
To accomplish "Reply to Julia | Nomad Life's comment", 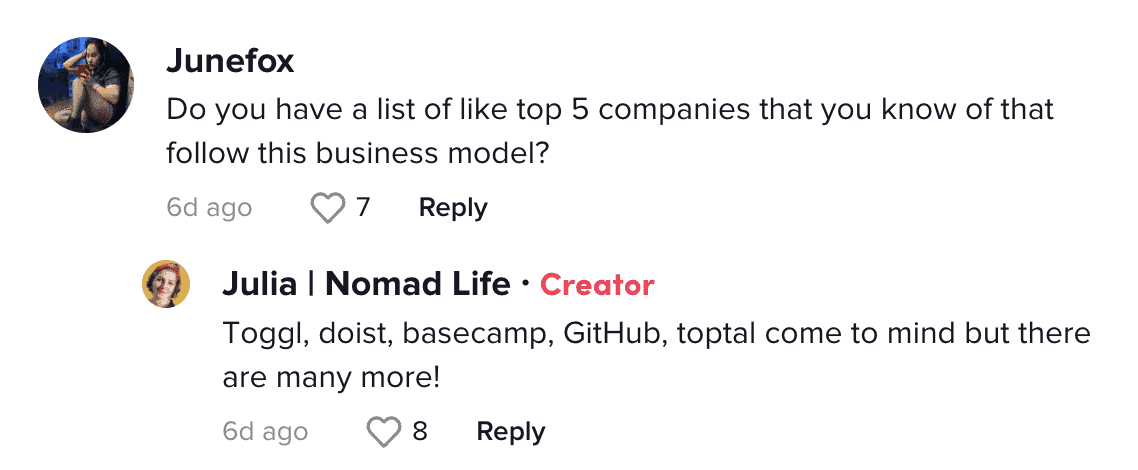I will point(510,432).
